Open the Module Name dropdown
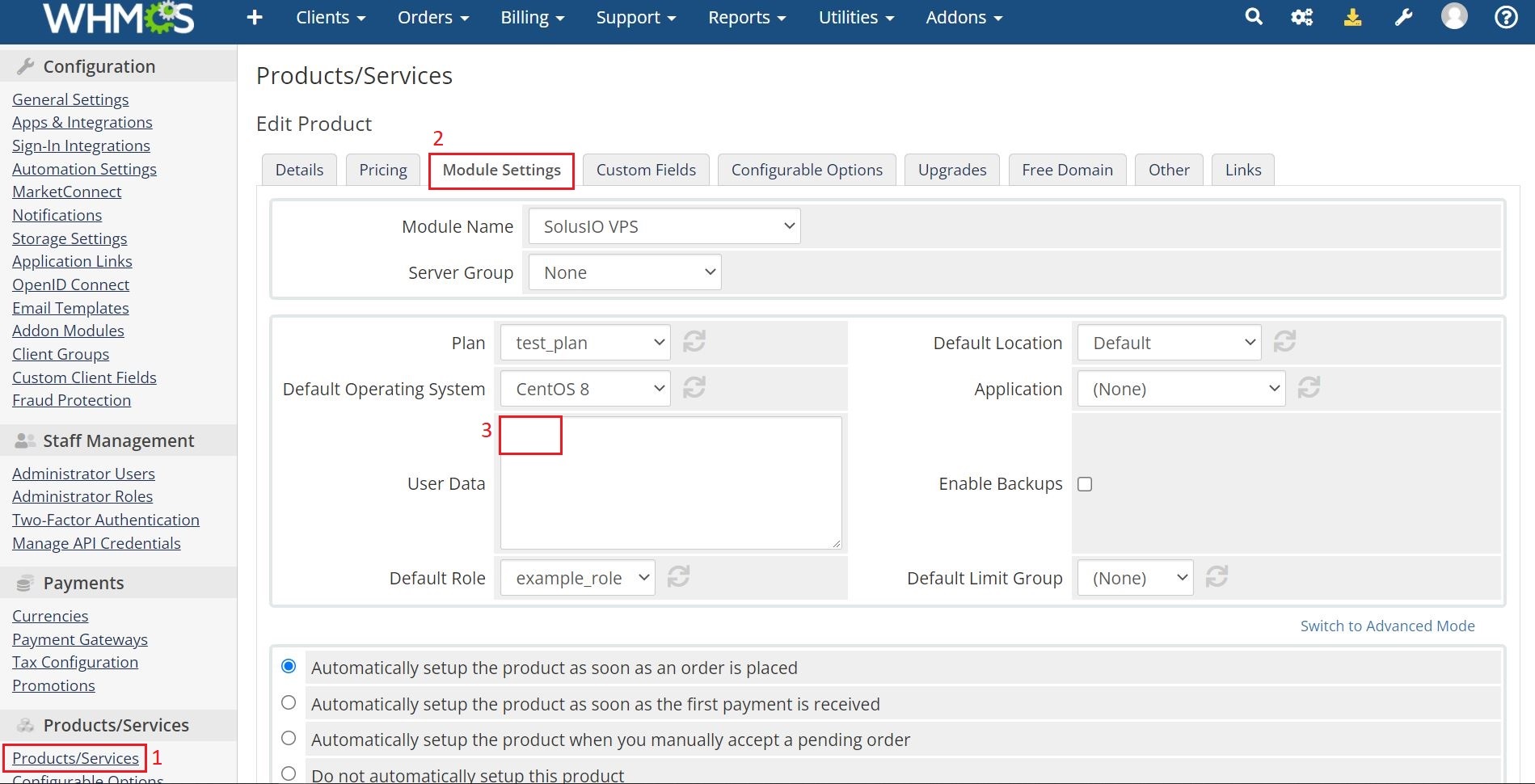The image size is (1535, 784). click(x=664, y=226)
